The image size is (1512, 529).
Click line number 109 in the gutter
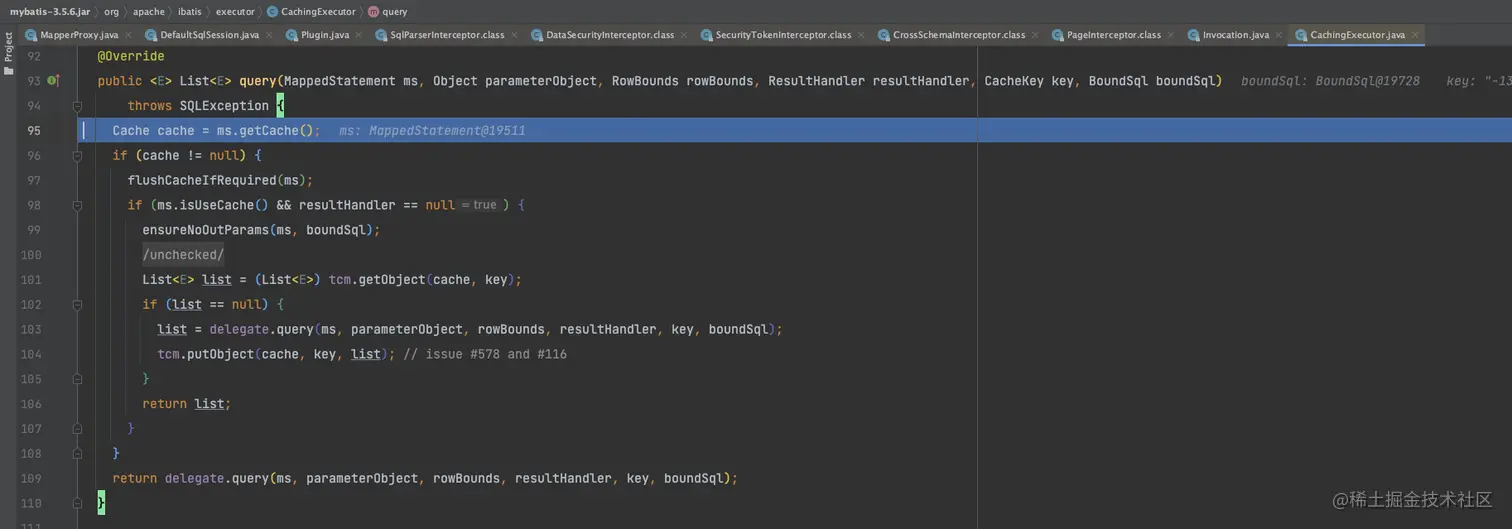[31, 478]
